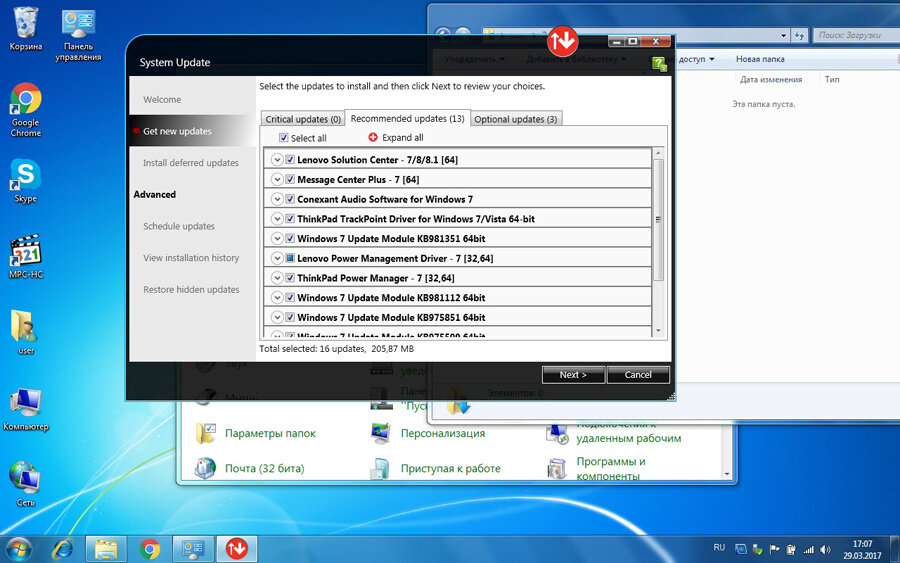Click the taskbar clock
Screen dimensions: 900x563
(x=862, y=549)
